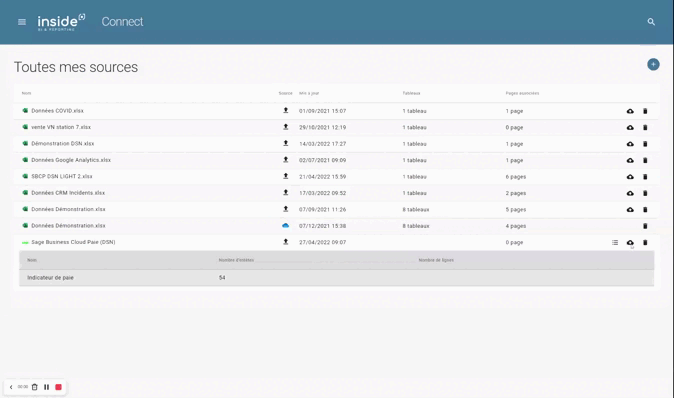Sort by Nom column header
Viewport: 674px width, 398px height.
pyautogui.click(x=26, y=93)
